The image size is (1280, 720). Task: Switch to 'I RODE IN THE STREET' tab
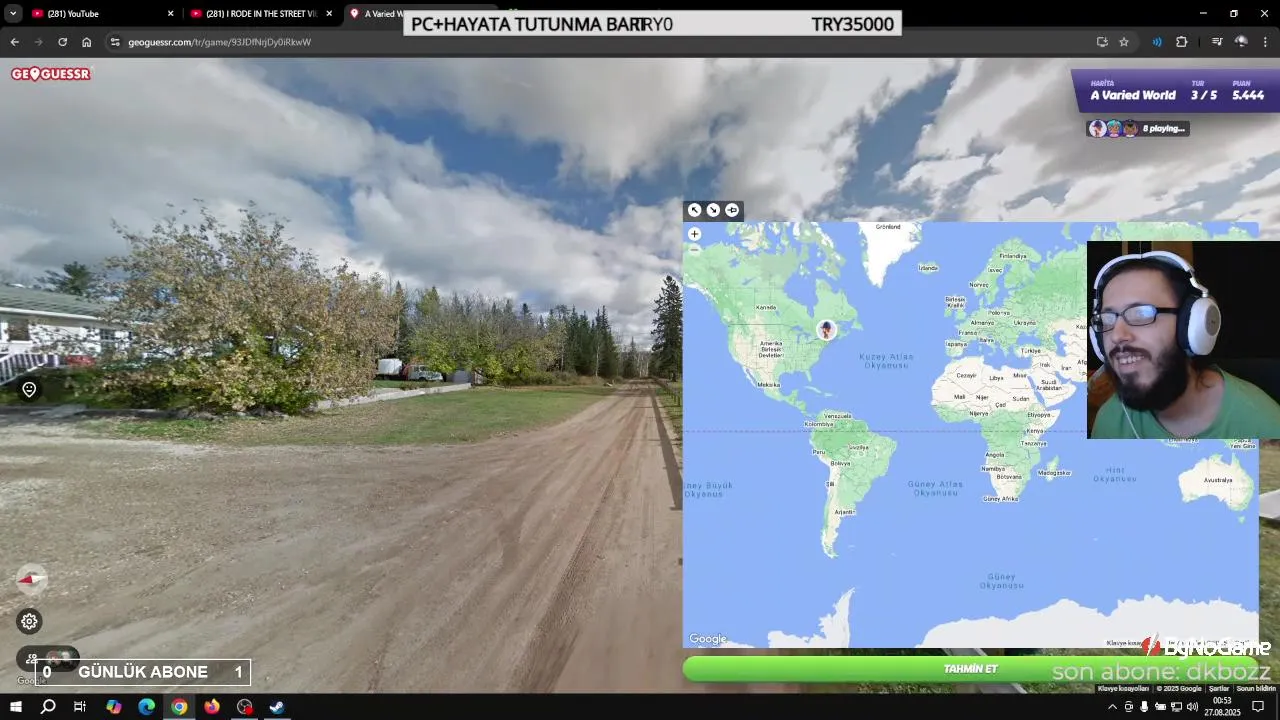260,14
